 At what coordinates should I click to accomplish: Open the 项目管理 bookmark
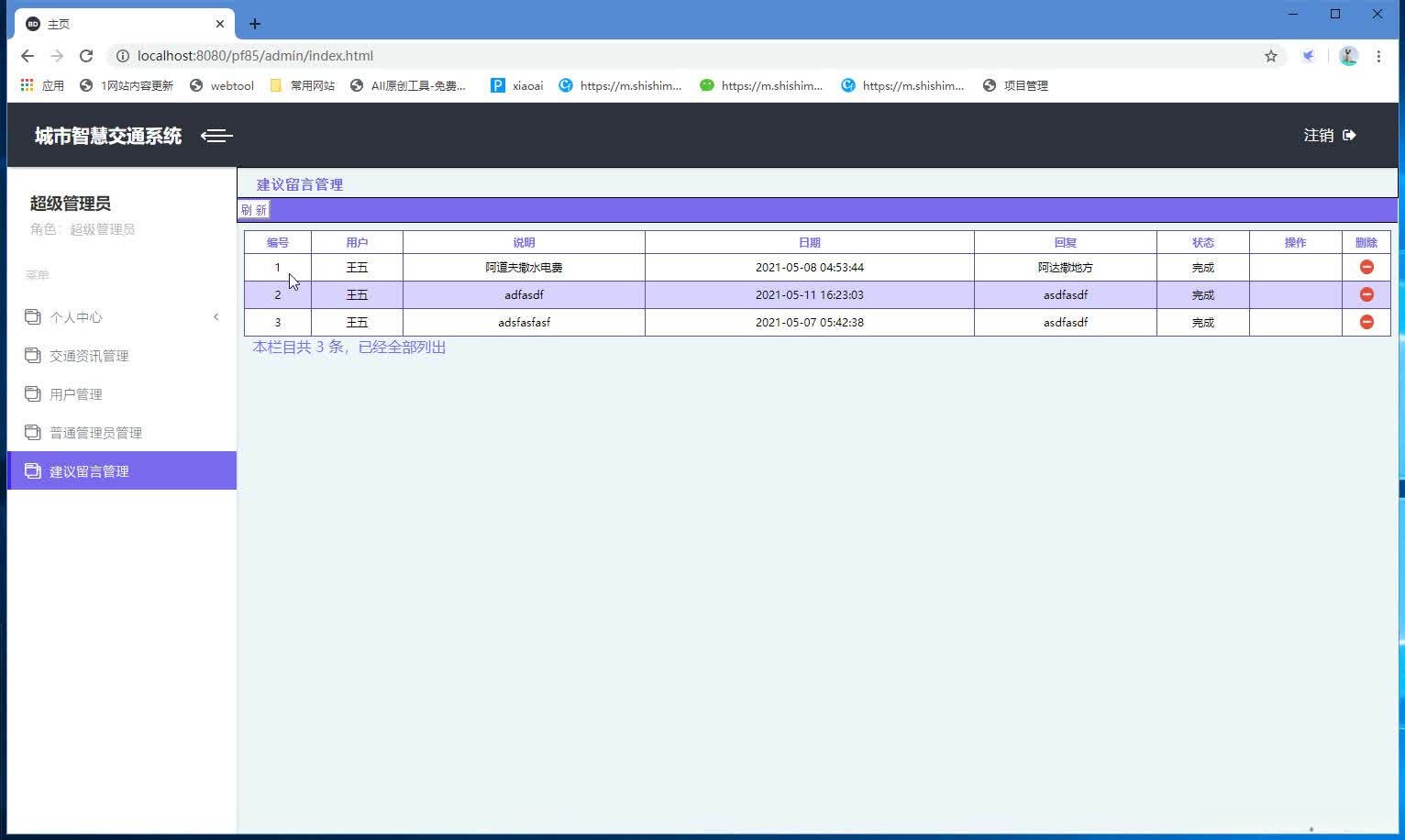(x=1015, y=85)
